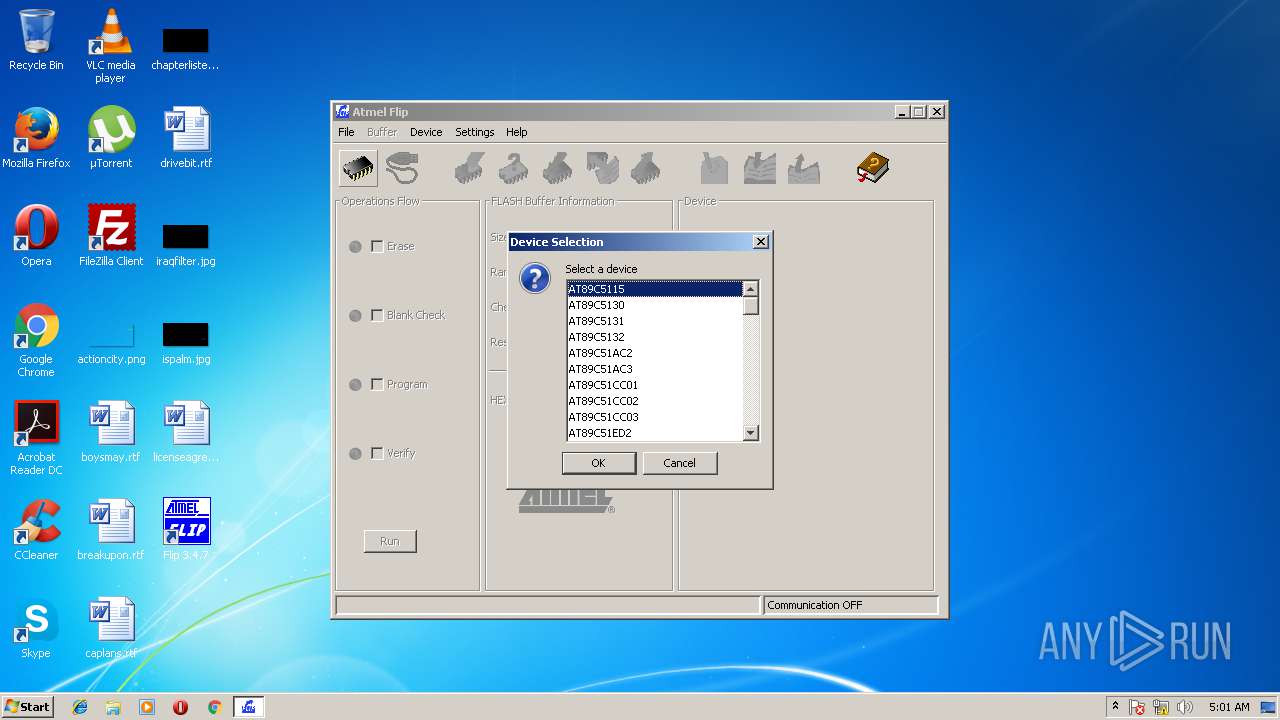Click the Edit Buffer toolbar icon
Screen dimensions: 1280x720
(x=714, y=168)
